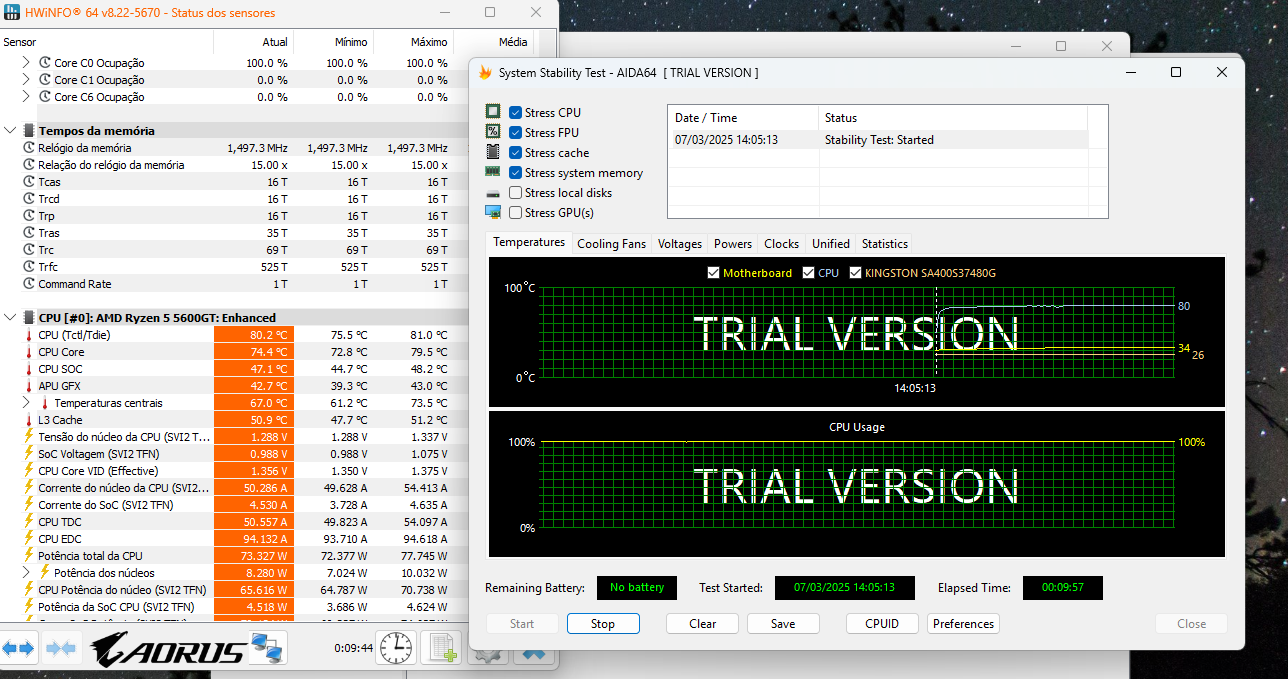
Task: Toggle CPU checkbox in temperature graph legend
Action: 808,273
